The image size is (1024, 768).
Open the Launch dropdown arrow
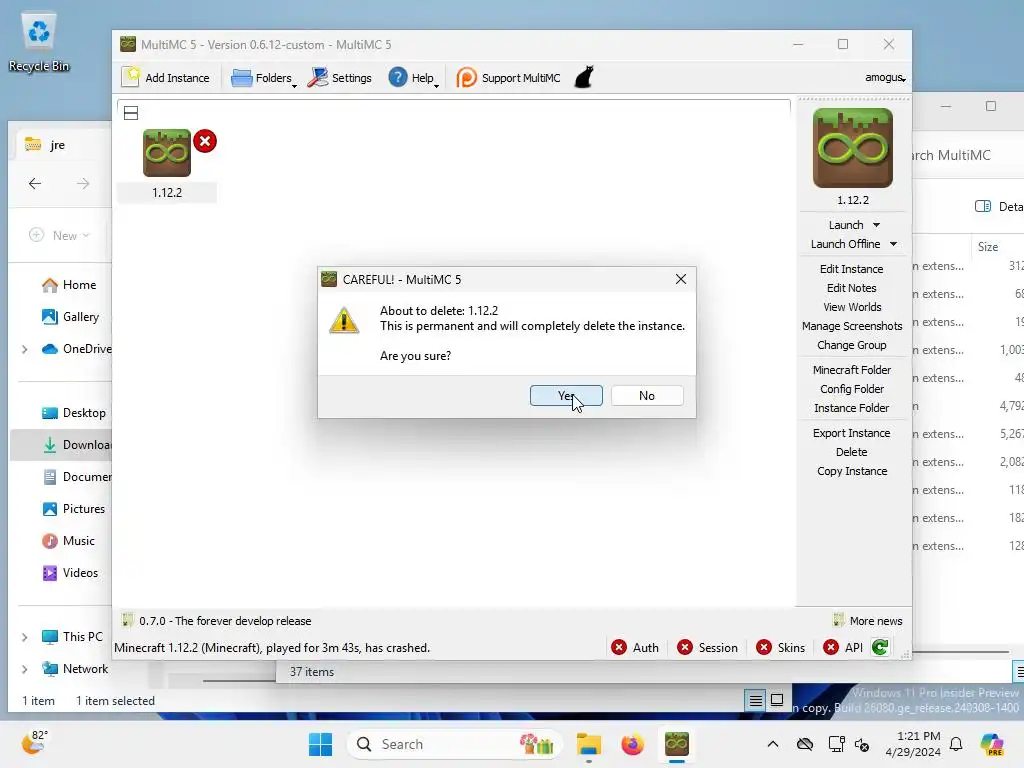tap(876, 225)
